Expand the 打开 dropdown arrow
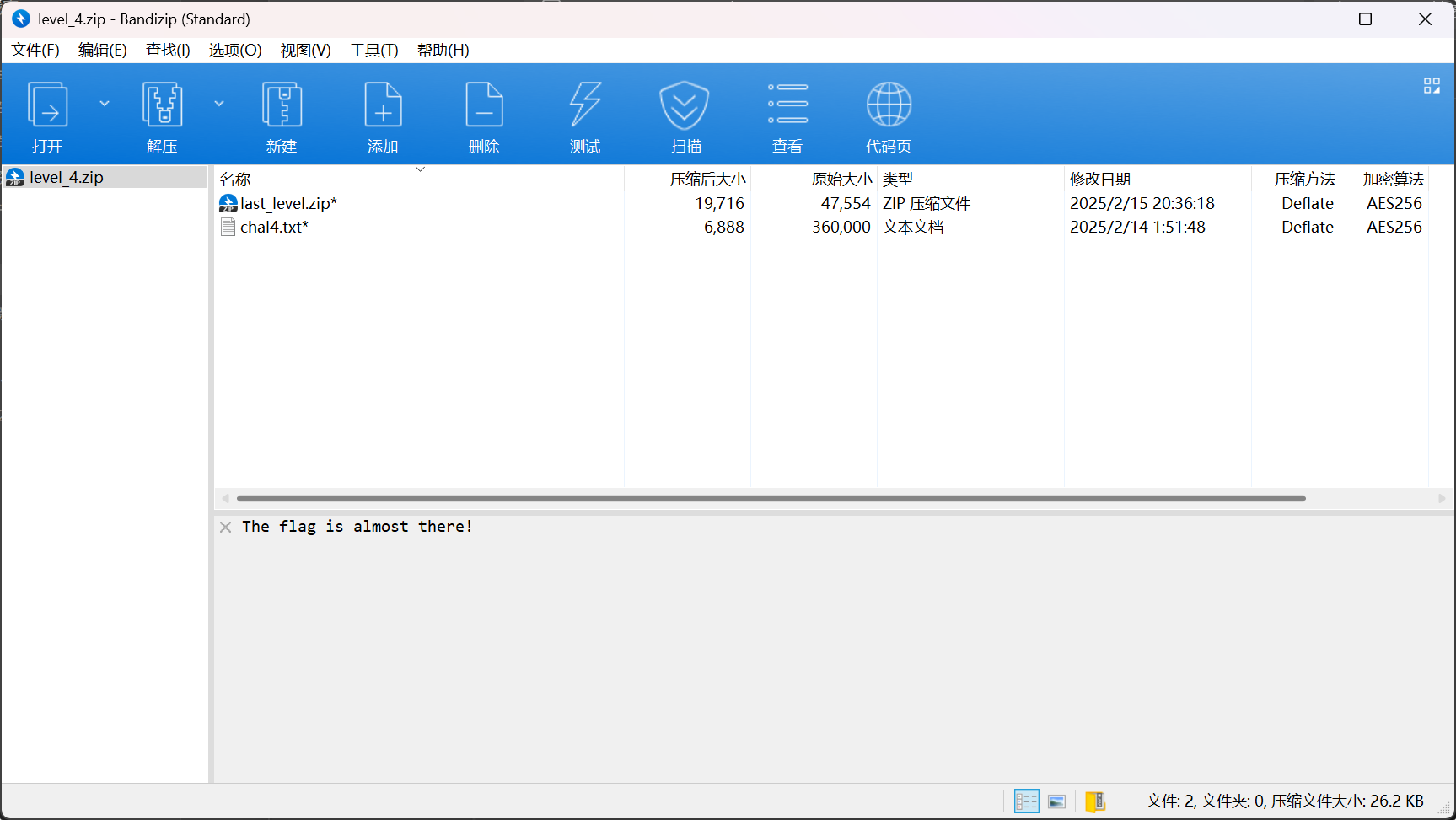This screenshot has width=1456, height=820. pos(105,104)
